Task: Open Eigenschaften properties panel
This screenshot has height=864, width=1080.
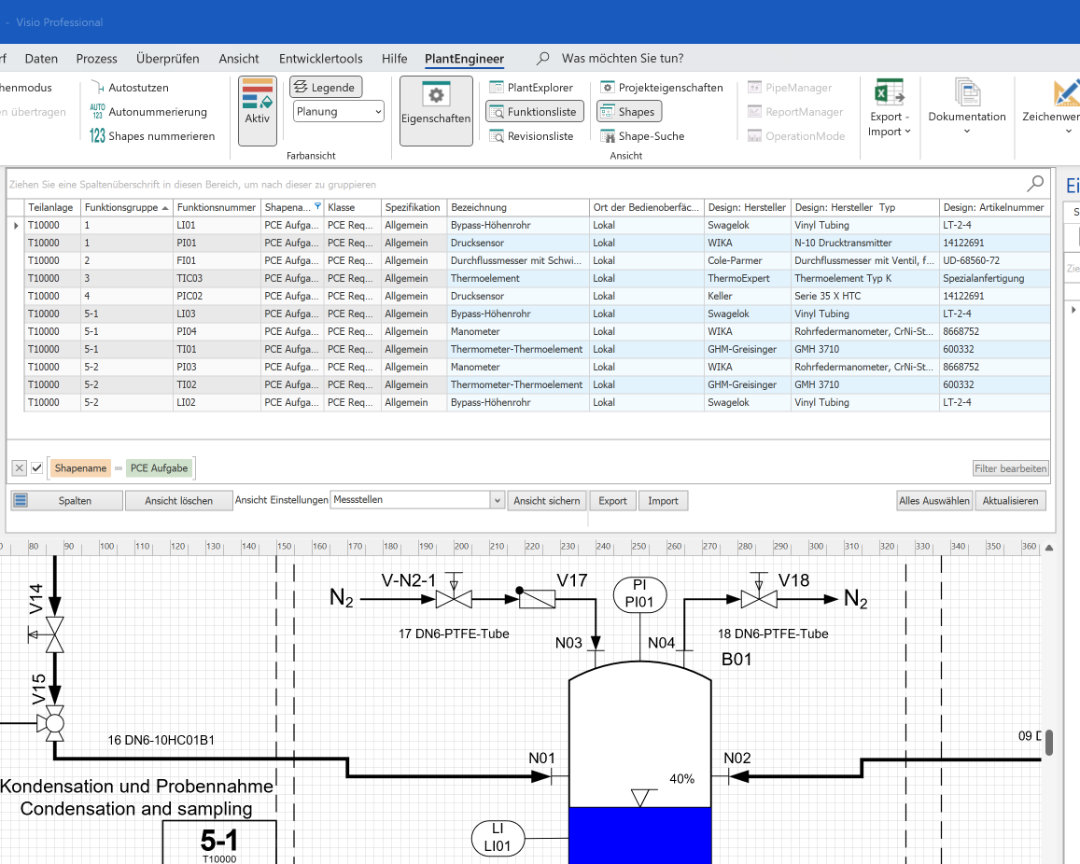Action: click(436, 110)
